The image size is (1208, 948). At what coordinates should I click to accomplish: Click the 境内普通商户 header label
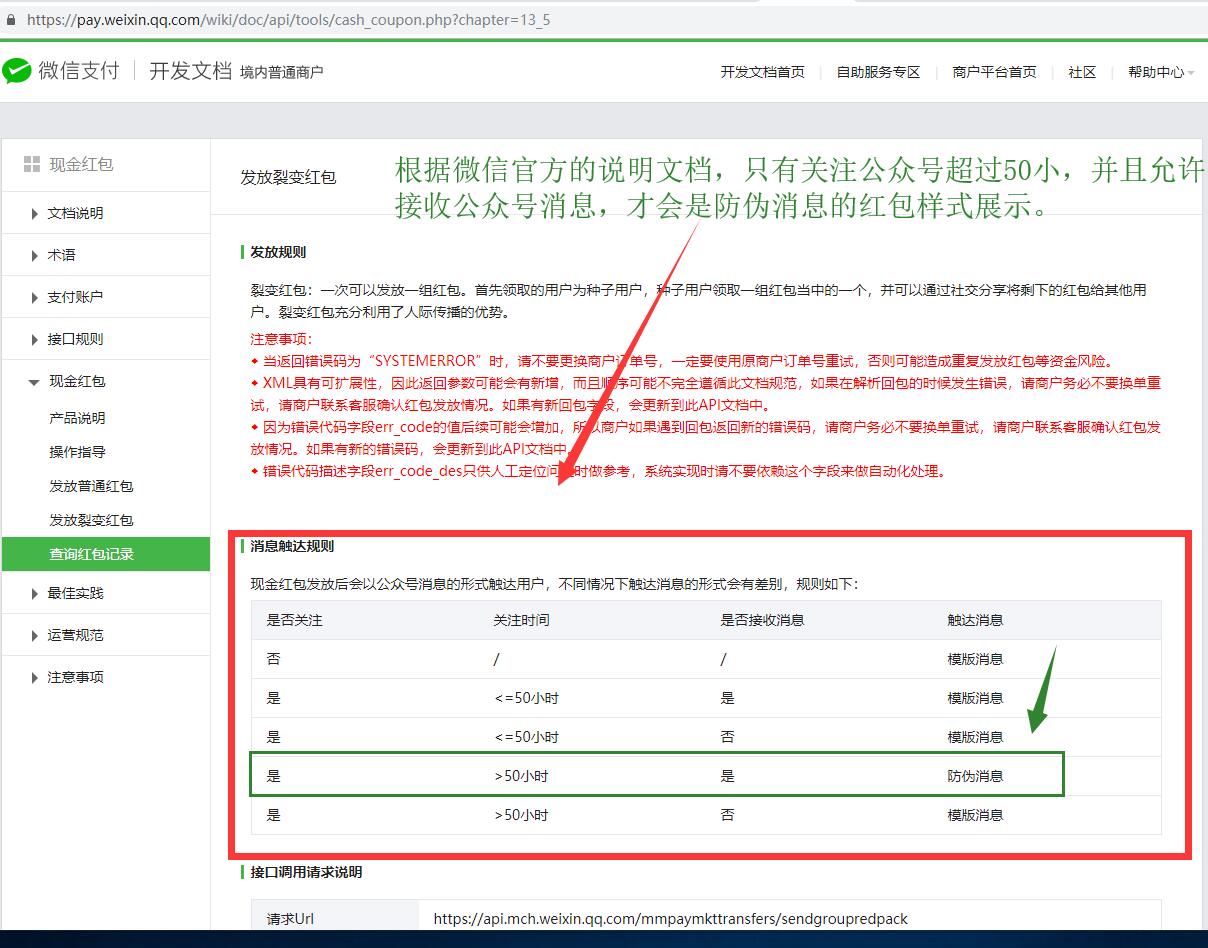282,72
